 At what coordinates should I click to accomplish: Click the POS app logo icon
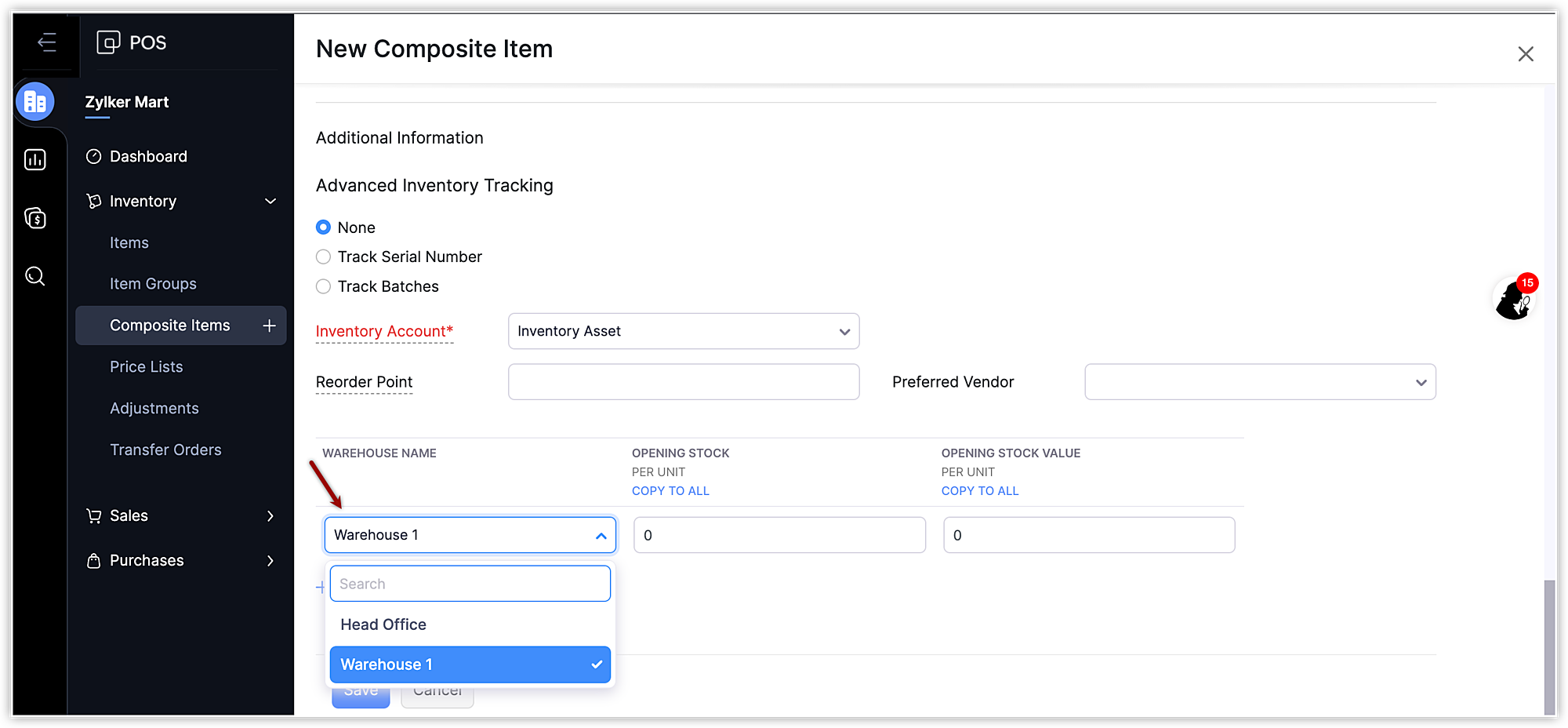(x=108, y=42)
